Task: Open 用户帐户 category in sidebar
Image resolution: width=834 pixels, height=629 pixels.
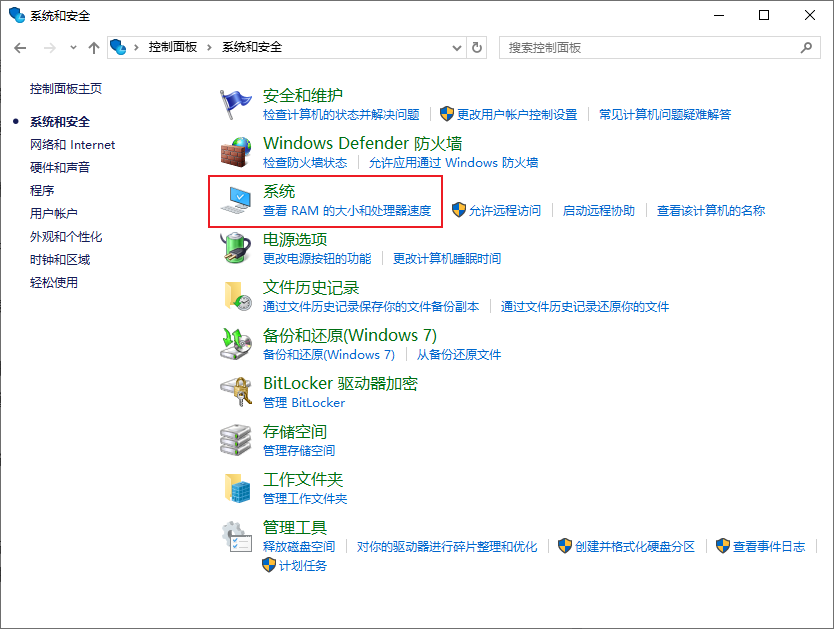Action: 54,213
